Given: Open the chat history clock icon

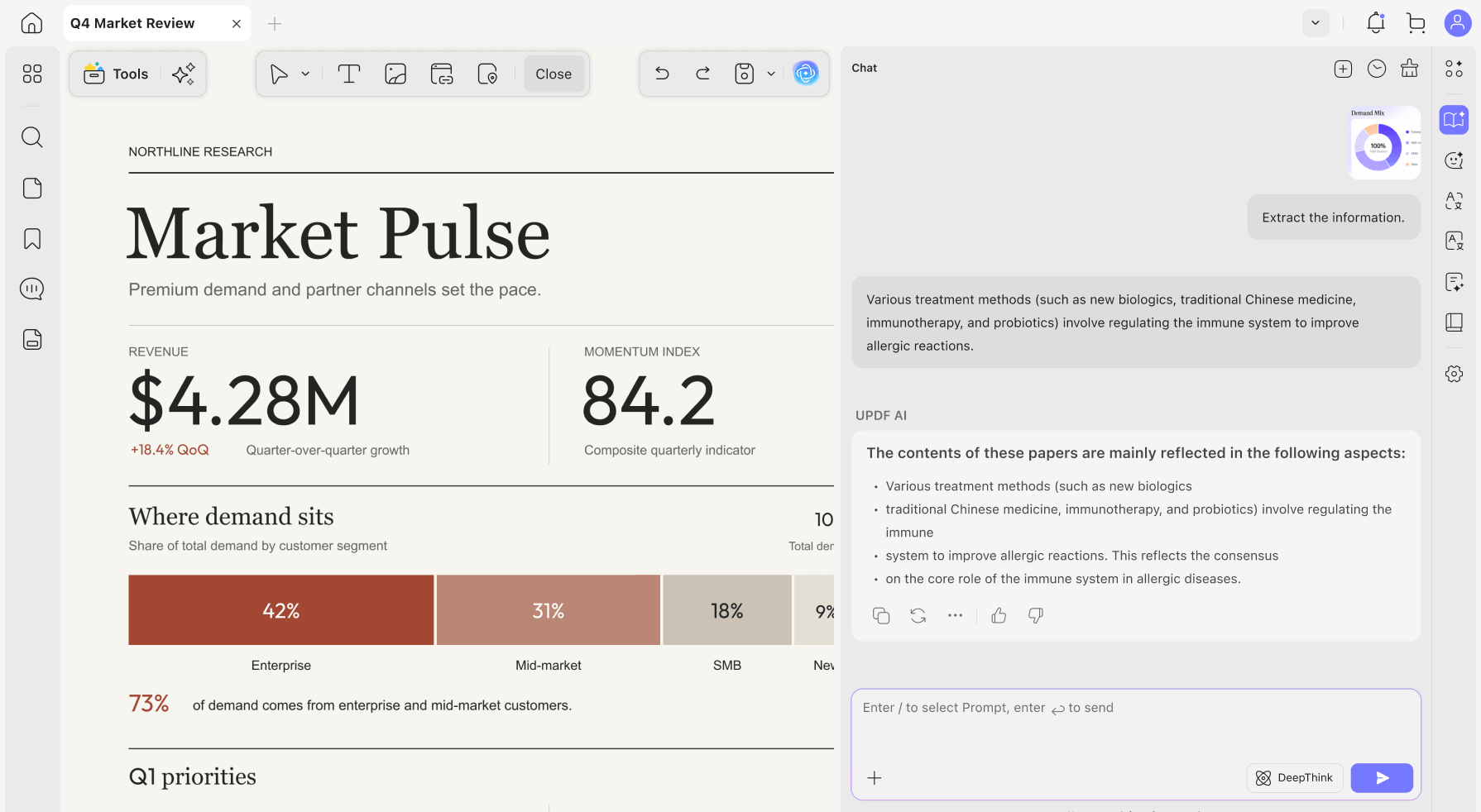Looking at the screenshot, I should 1377,69.
